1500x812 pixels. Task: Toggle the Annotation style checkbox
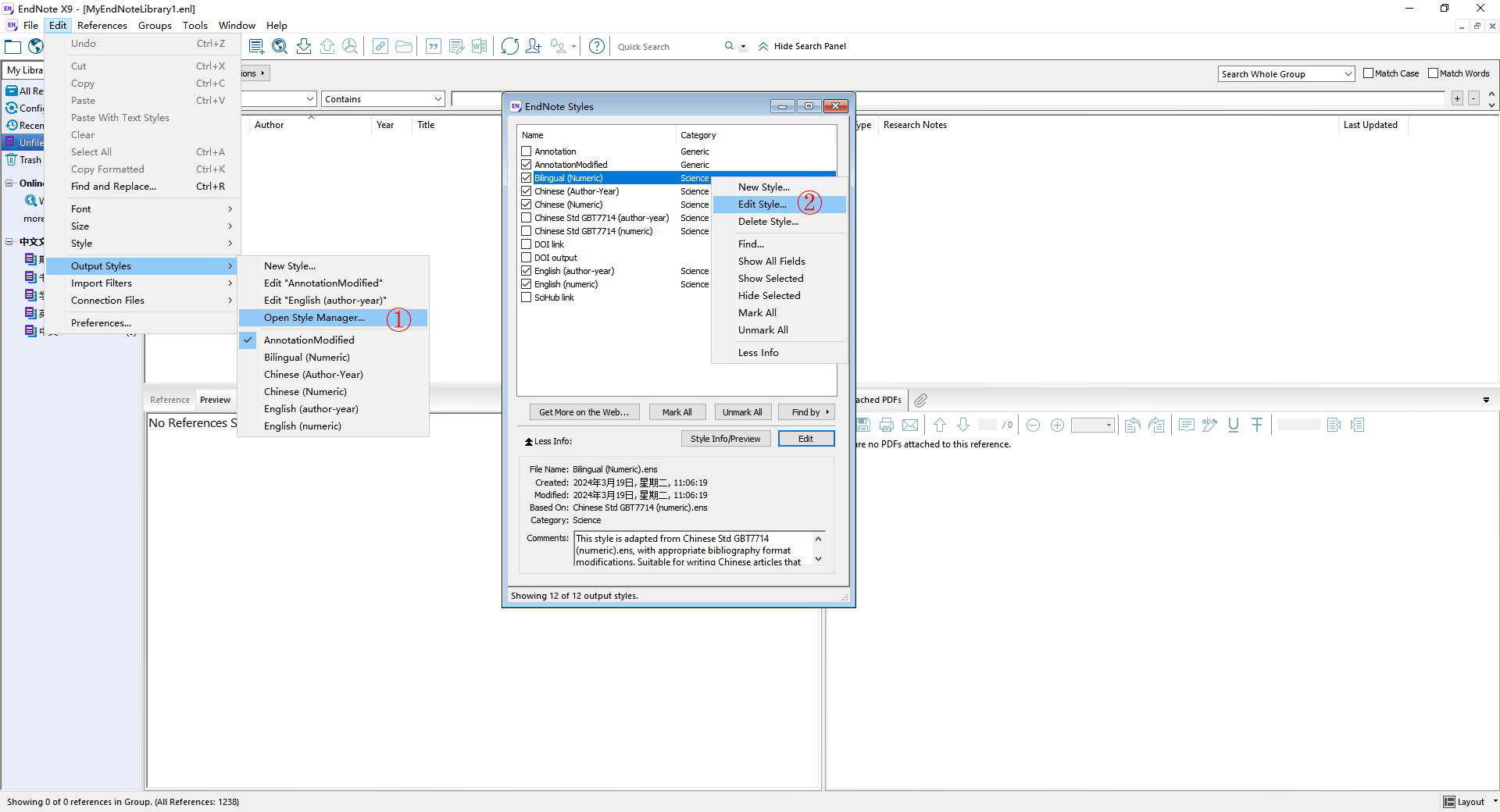(526, 151)
